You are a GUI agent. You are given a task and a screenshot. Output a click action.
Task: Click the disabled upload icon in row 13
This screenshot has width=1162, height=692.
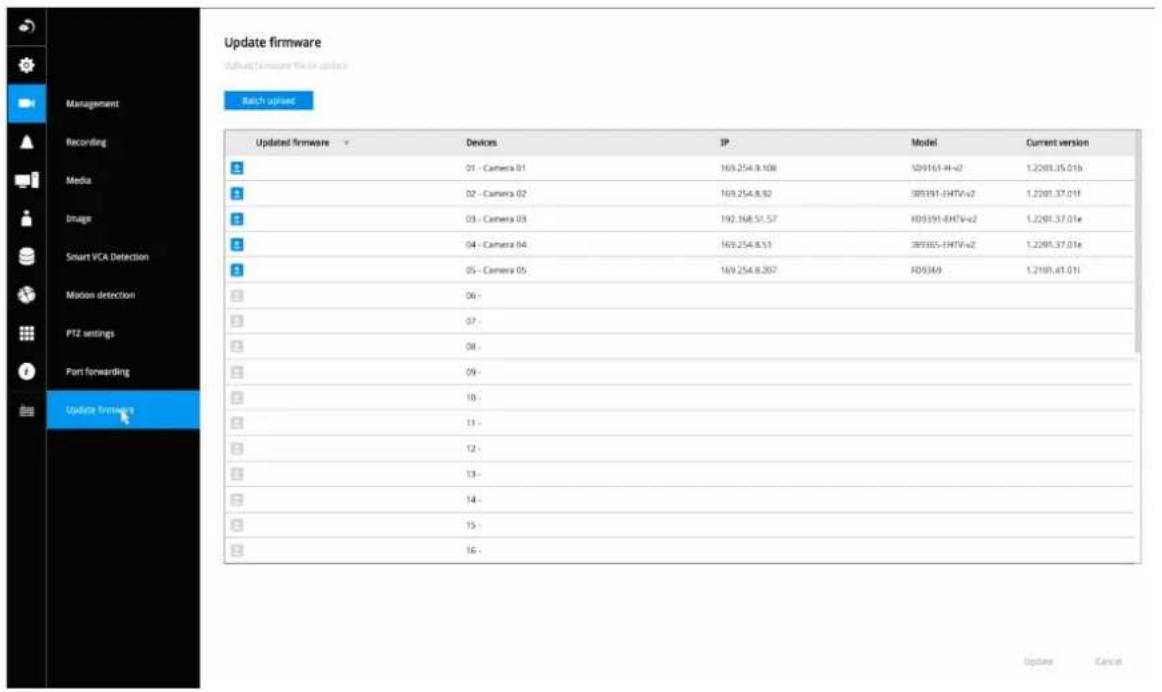click(x=237, y=474)
